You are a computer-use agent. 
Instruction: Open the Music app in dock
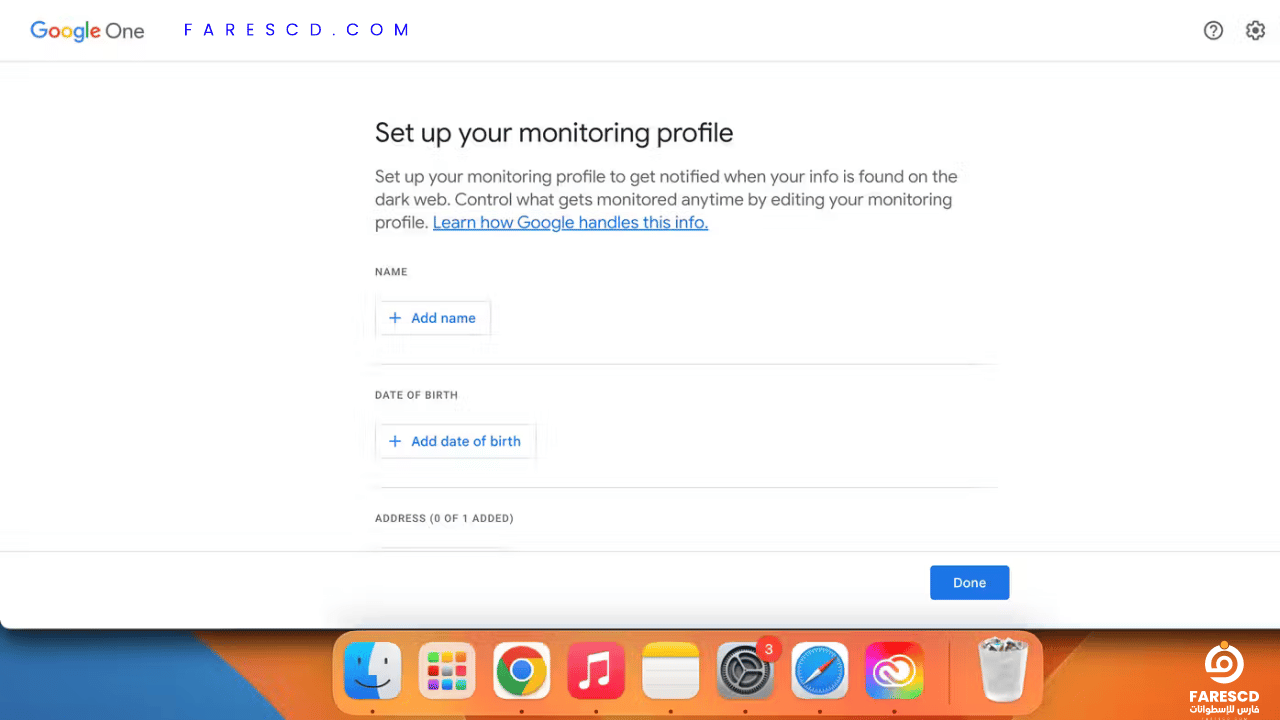(x=596, y=670)
